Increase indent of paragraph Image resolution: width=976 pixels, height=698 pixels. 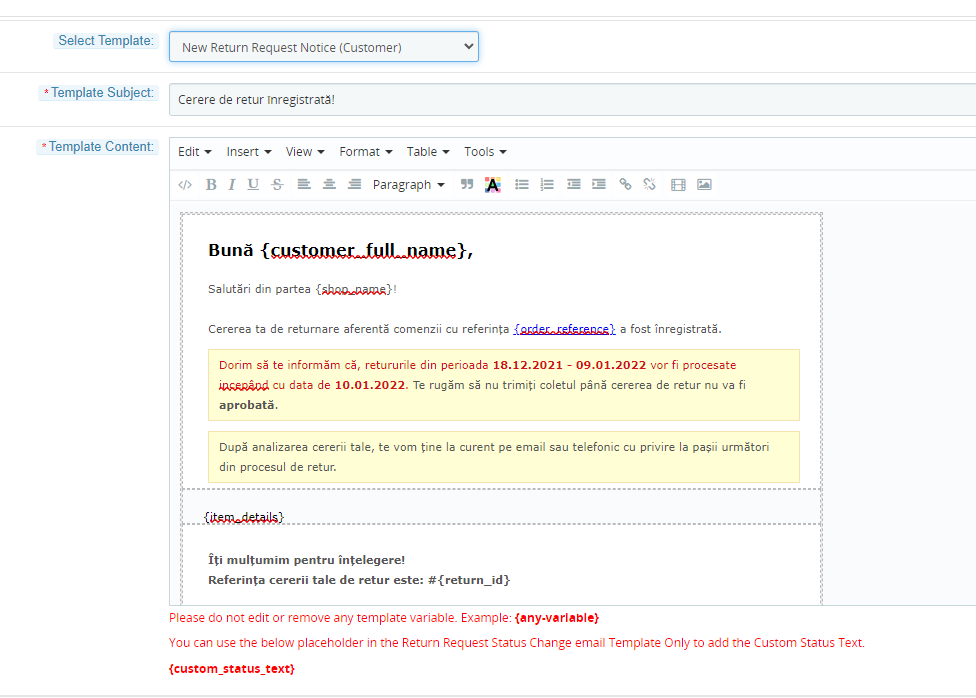point(599,184)
